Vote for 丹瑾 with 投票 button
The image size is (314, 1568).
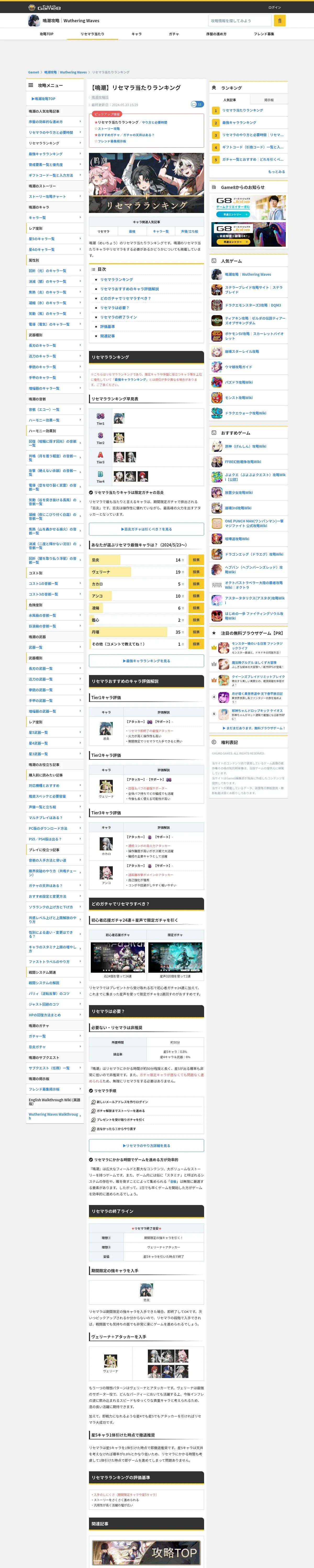tap(196, 632)
